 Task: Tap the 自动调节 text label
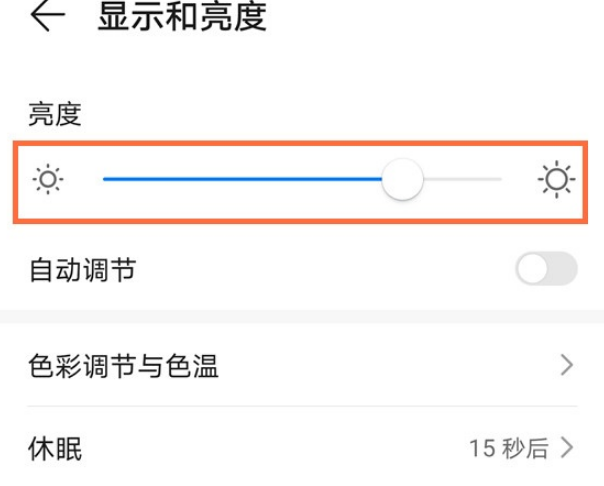(82, 269)
